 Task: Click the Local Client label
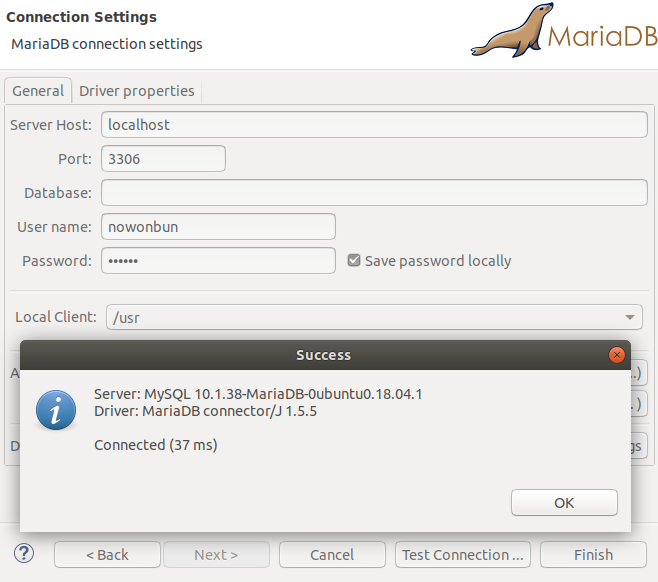tap(56, 317)
